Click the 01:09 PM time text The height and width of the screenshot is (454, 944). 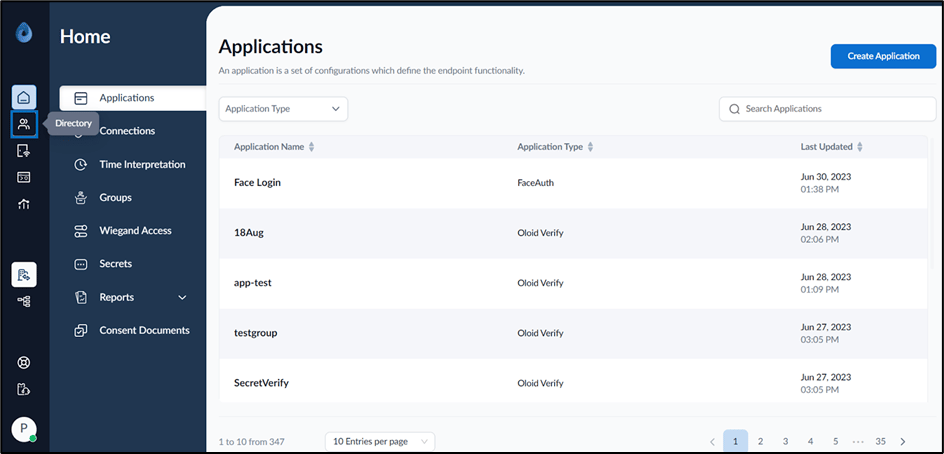(819, 290)
